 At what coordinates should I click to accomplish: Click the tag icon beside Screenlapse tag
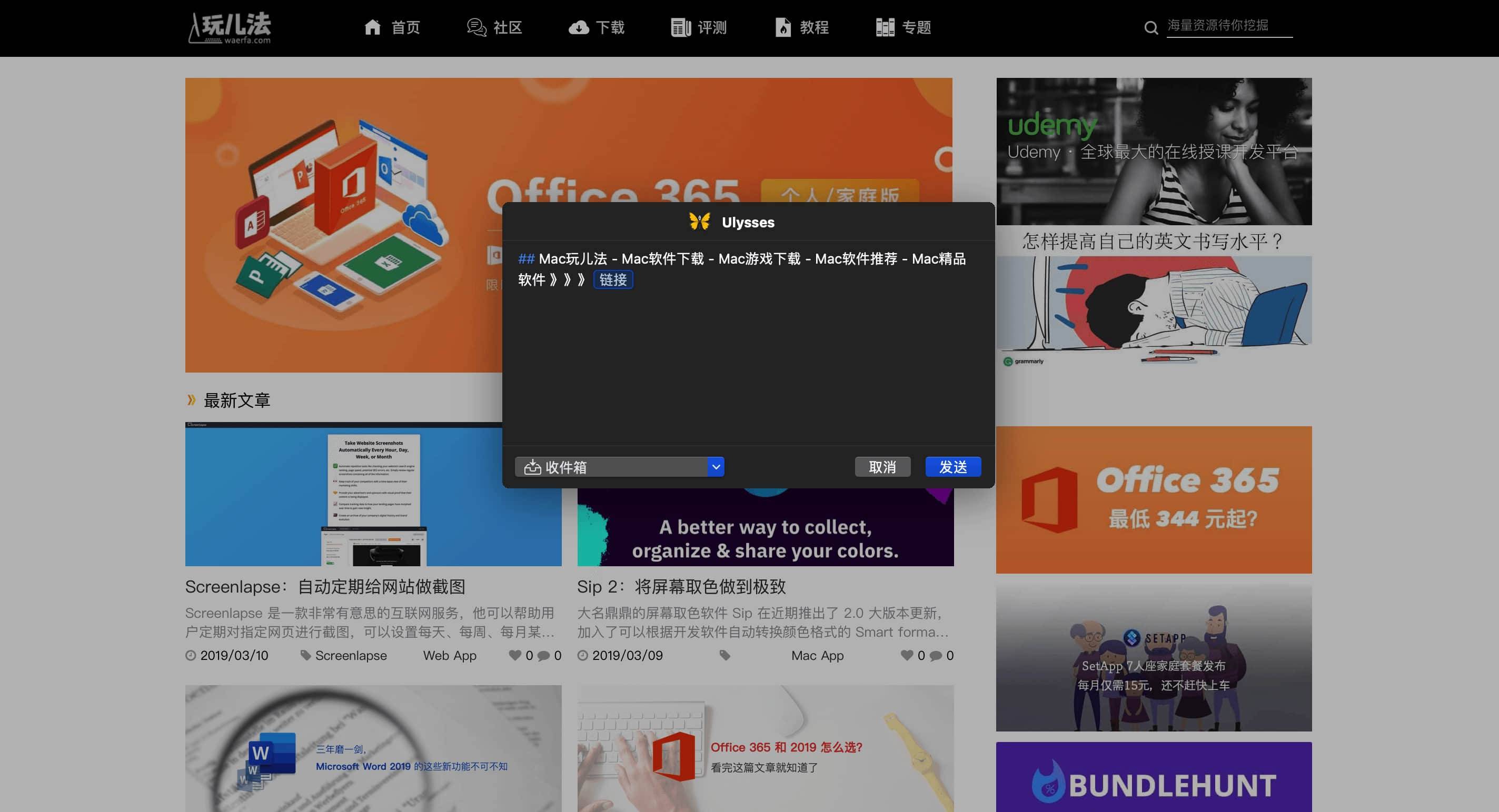(x=305, y=655)
